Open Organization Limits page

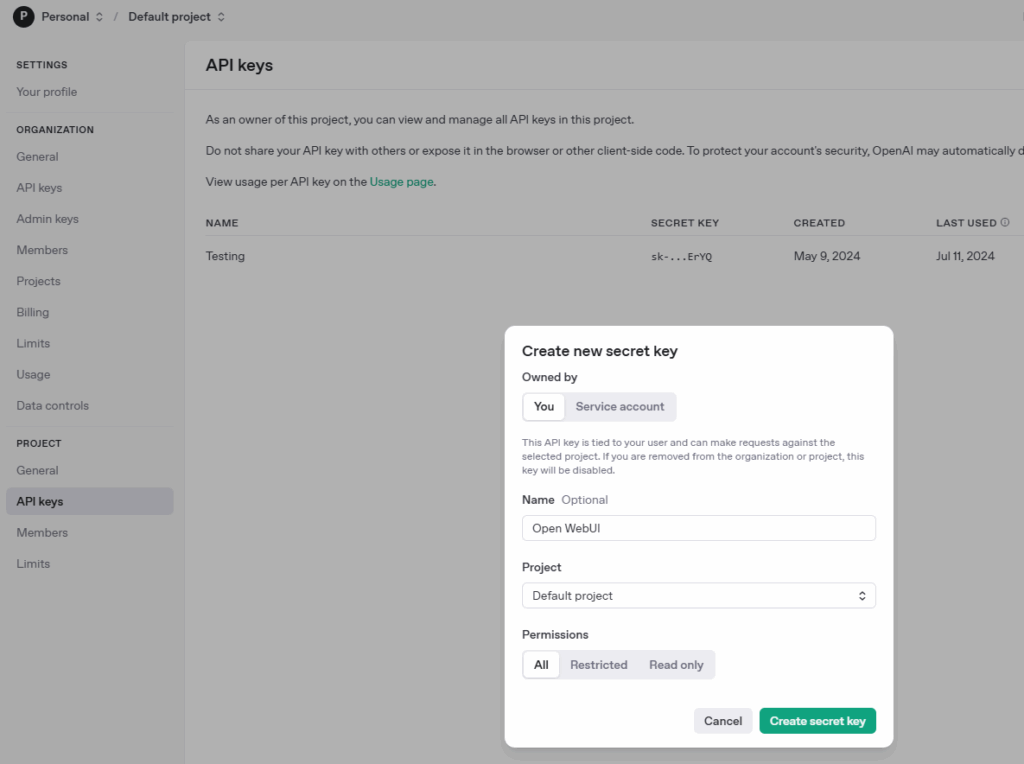[x=33, y=343]
